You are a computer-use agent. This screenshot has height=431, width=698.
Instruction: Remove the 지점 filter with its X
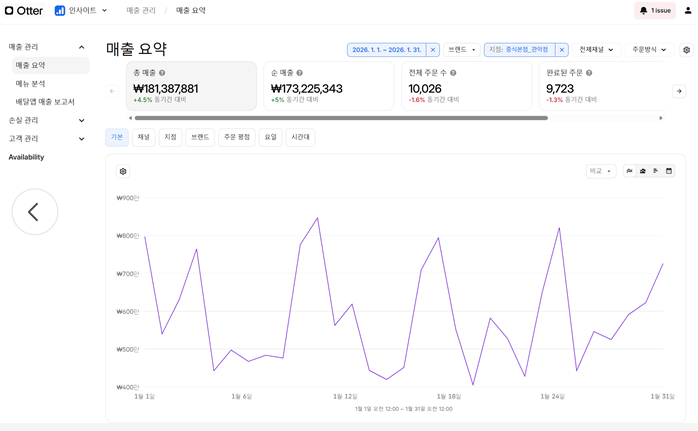(562, 50)
